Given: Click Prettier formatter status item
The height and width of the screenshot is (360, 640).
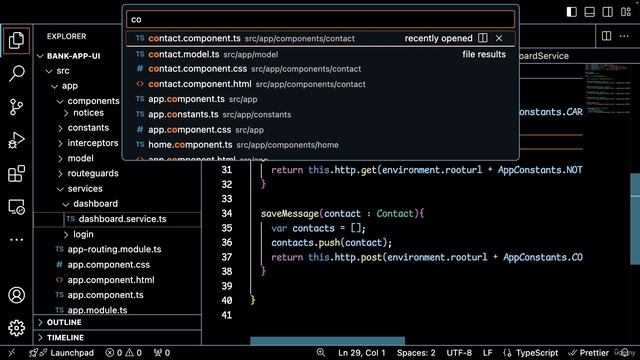Looking at the screenshot, I should 589,353.
